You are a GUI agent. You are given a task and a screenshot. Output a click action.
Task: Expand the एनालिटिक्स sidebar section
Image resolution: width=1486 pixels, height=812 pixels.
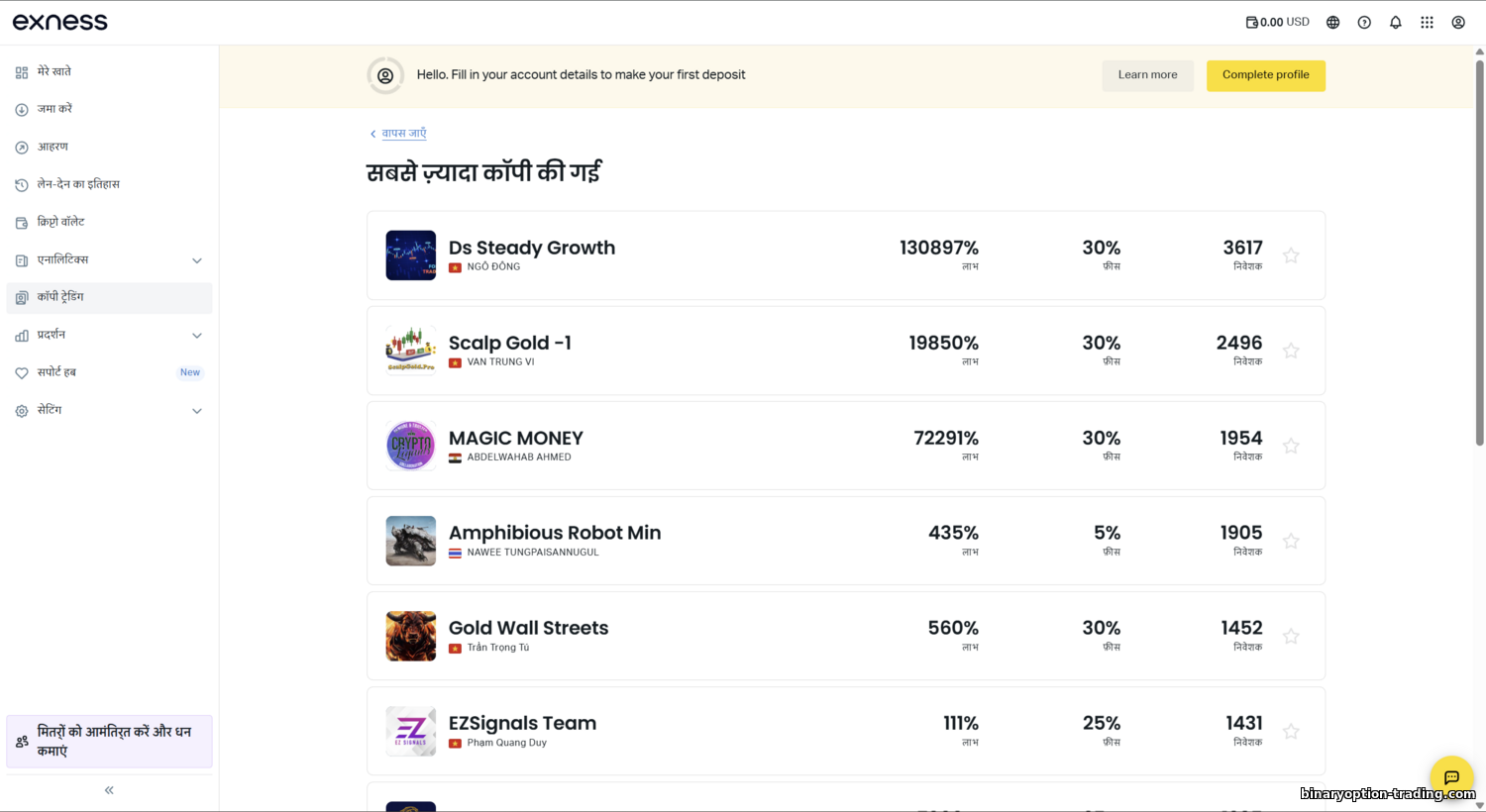pos(196,260)
